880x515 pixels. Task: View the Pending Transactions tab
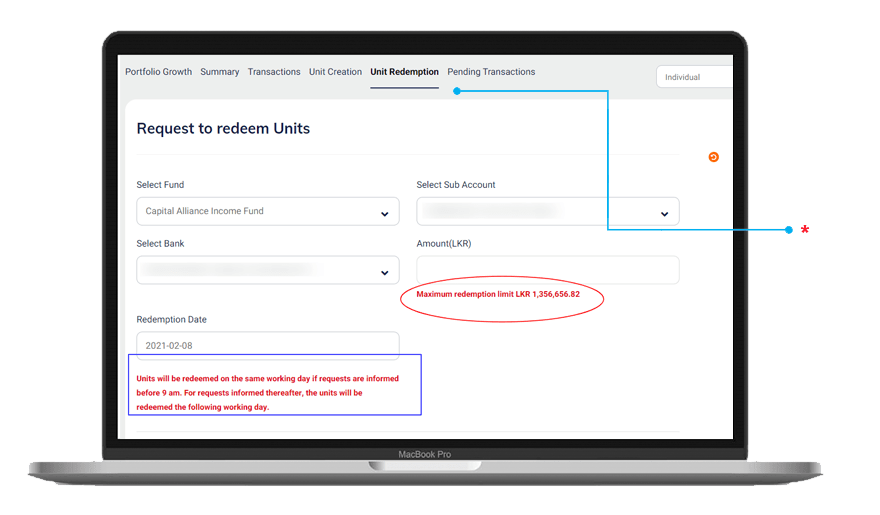tap(491, 72)
